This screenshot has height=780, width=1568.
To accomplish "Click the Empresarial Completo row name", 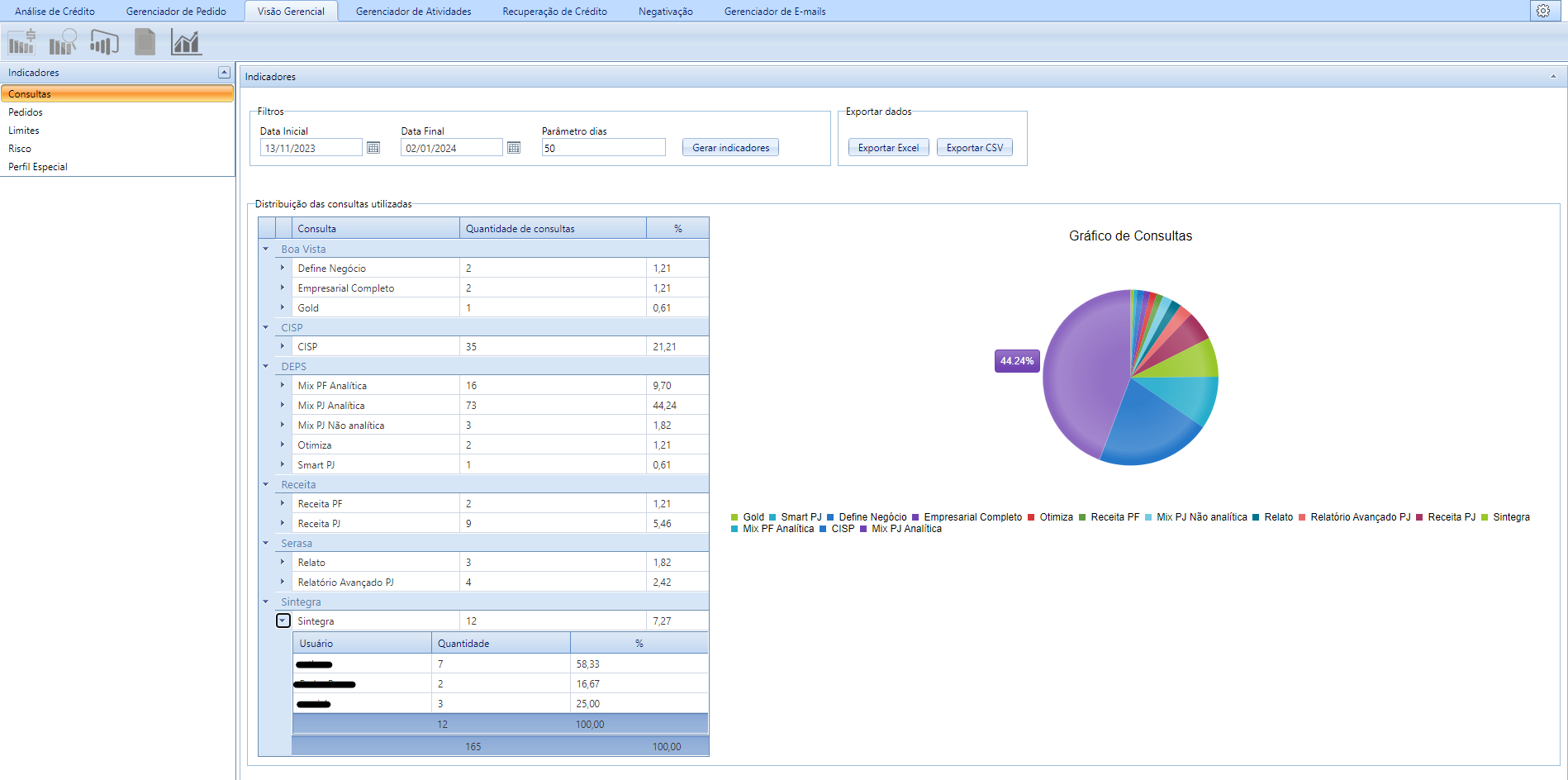I will coord(346,288).
